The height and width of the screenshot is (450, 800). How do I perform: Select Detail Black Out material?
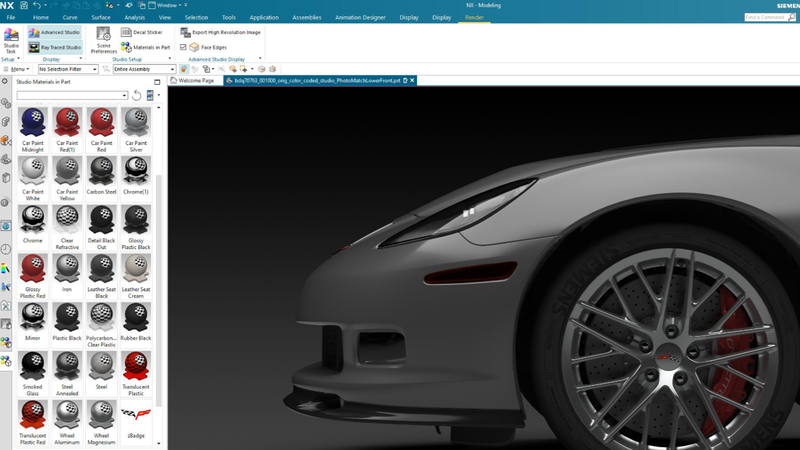[102, 227]
